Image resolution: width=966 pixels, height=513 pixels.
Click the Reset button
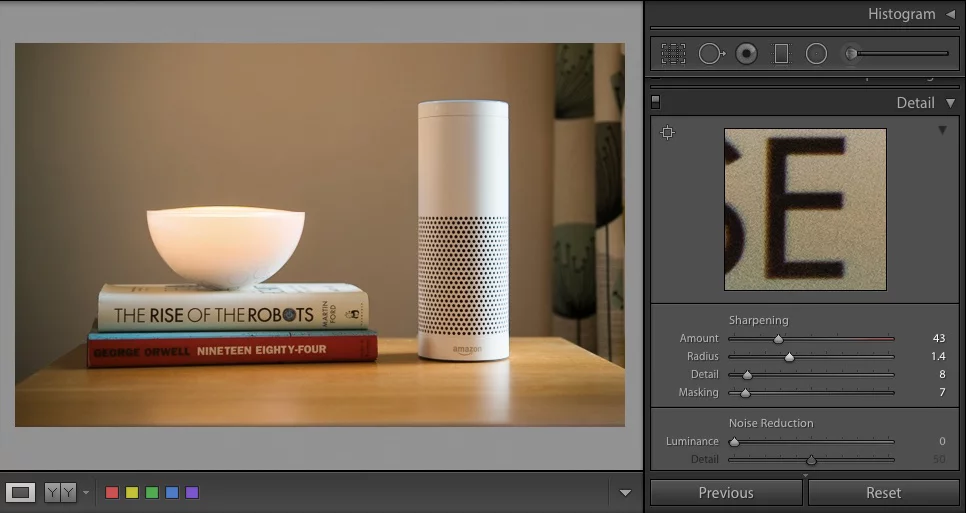pyautogui.click(x=883, y=492)
